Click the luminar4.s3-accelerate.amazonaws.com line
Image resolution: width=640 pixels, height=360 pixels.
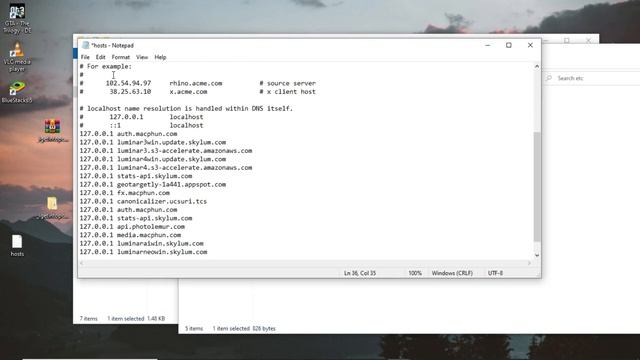tap(166, 168)
